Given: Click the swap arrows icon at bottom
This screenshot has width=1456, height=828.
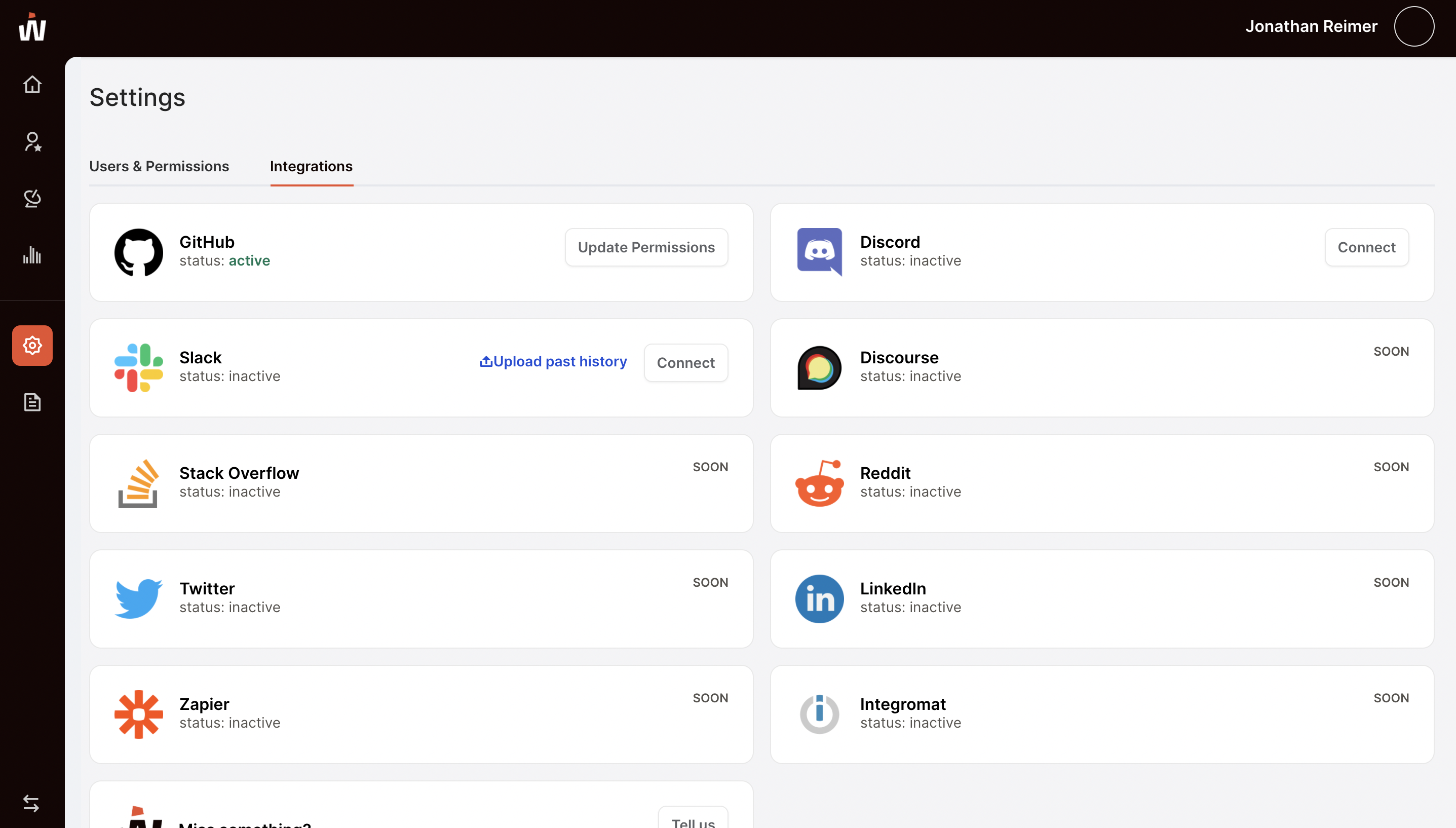Looking at the screenshot, I should click(31, 803).
